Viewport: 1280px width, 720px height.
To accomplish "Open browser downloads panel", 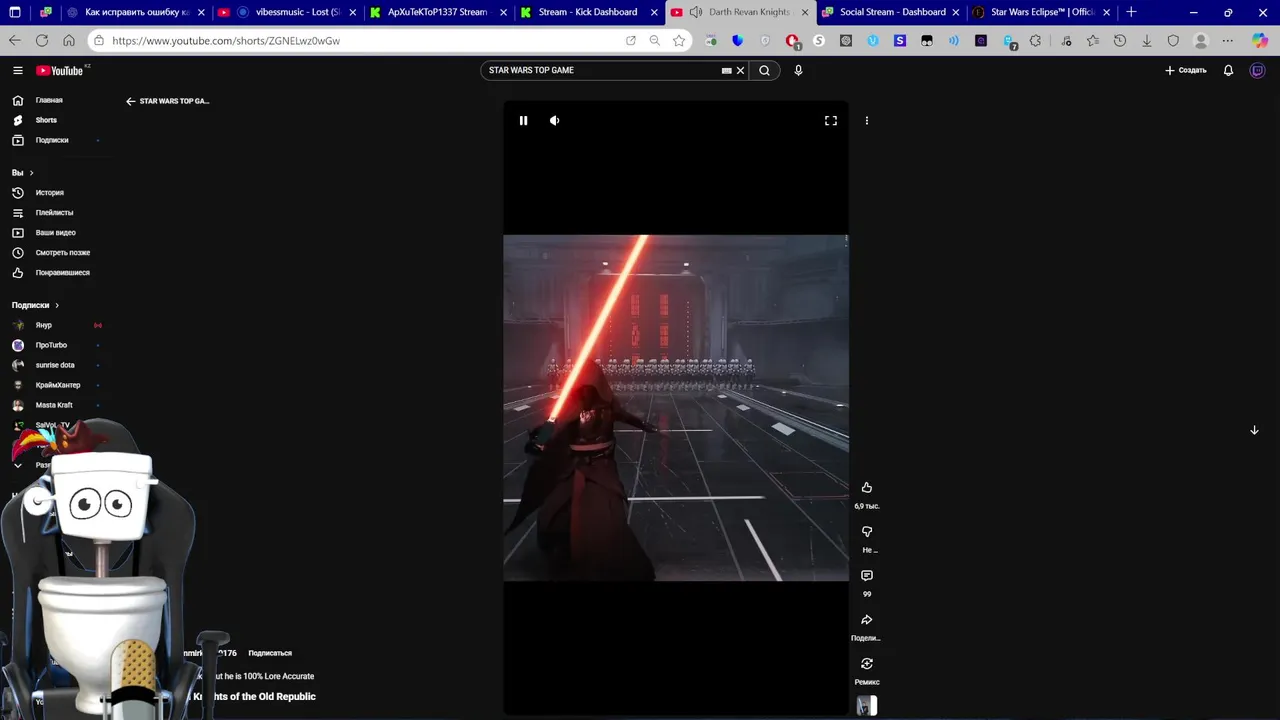I will click(1147, 41).
